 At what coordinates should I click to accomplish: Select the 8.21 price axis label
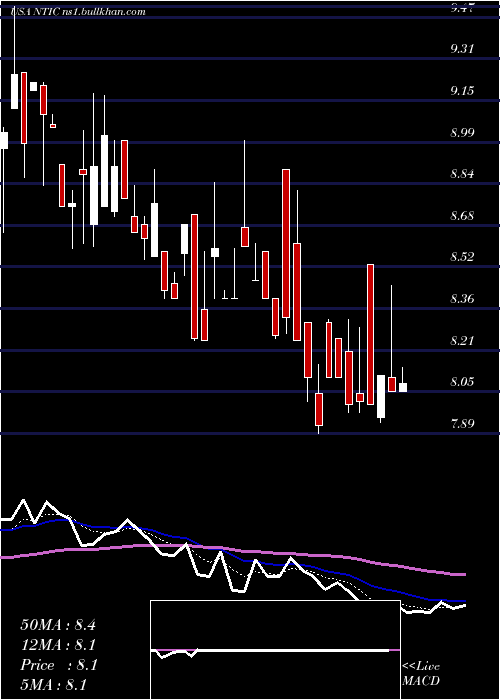click(462, 341)
